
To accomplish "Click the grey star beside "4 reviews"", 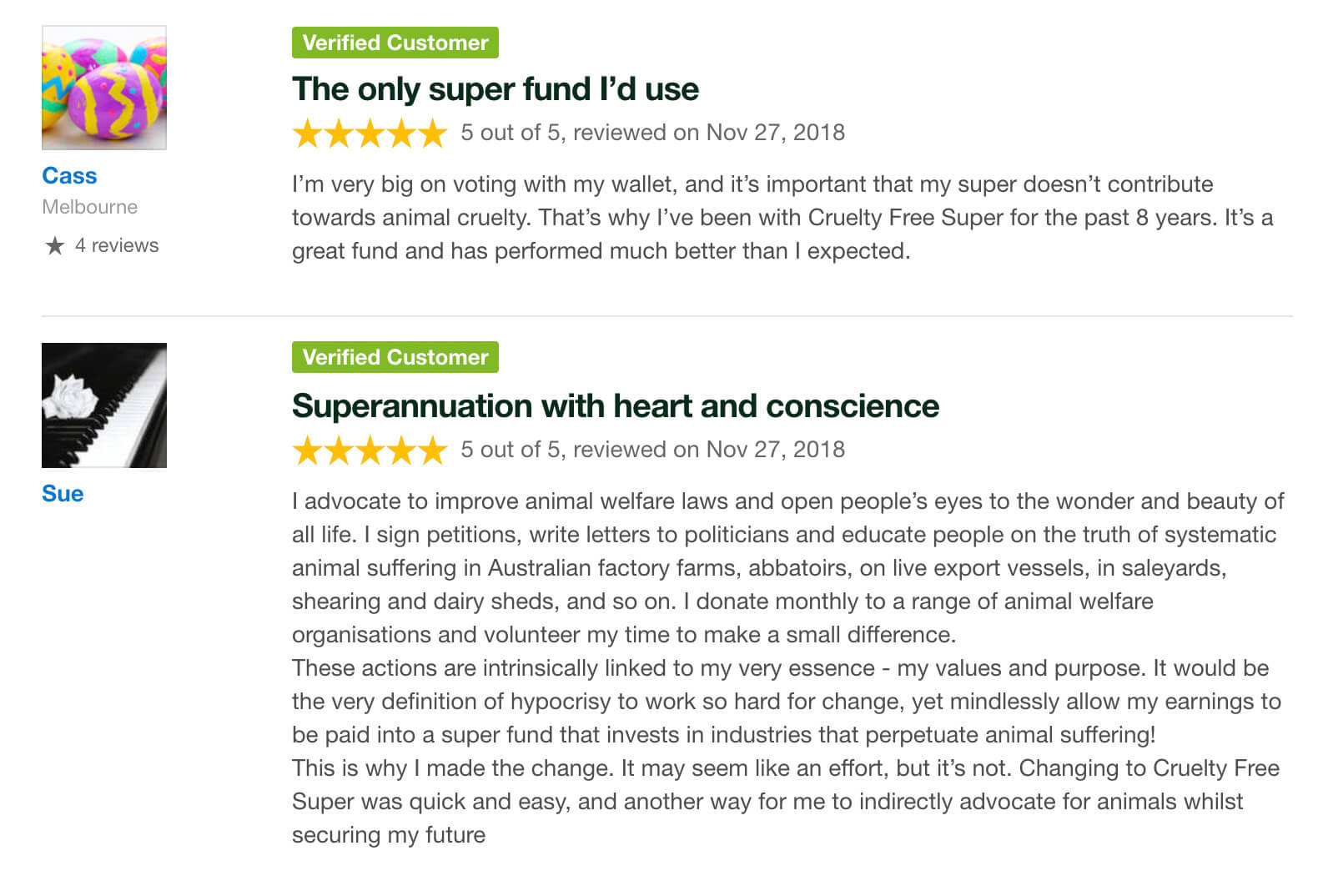I will 55,245.
